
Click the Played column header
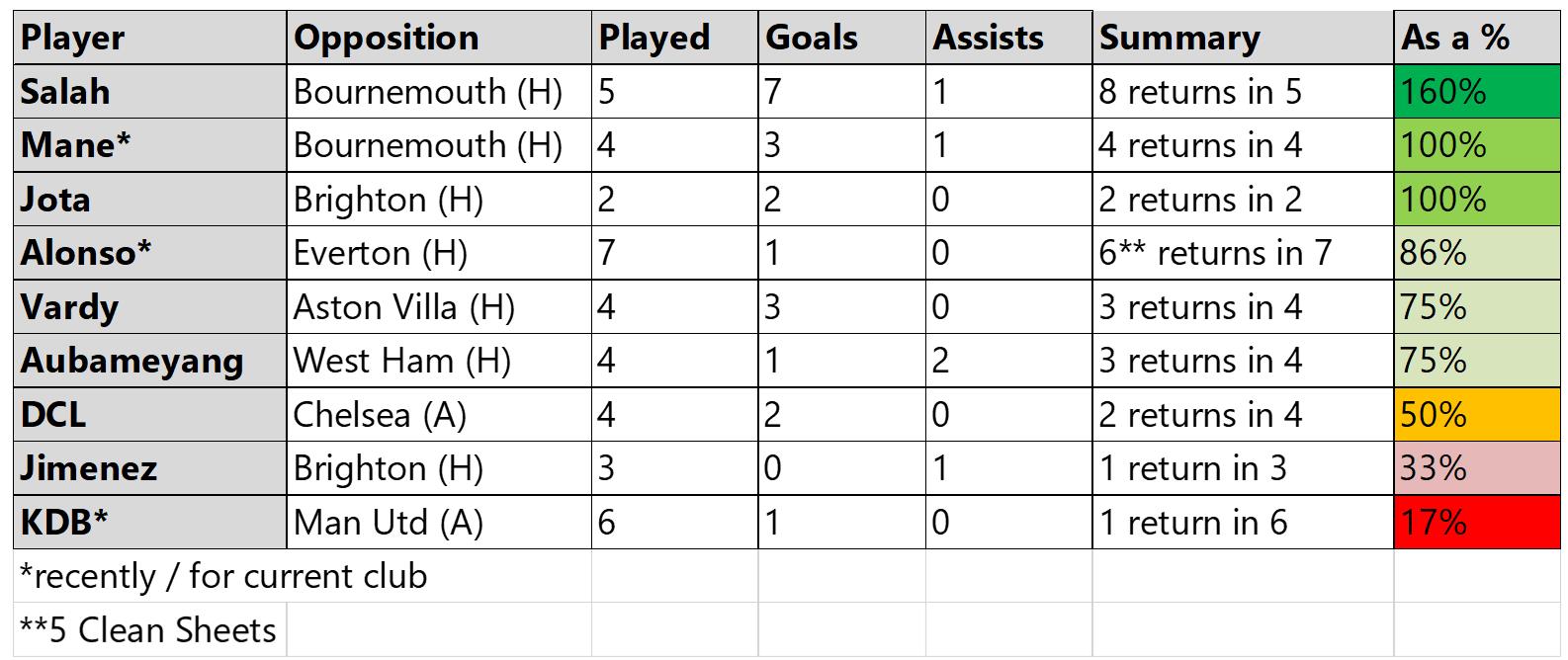tap(675, 39)
